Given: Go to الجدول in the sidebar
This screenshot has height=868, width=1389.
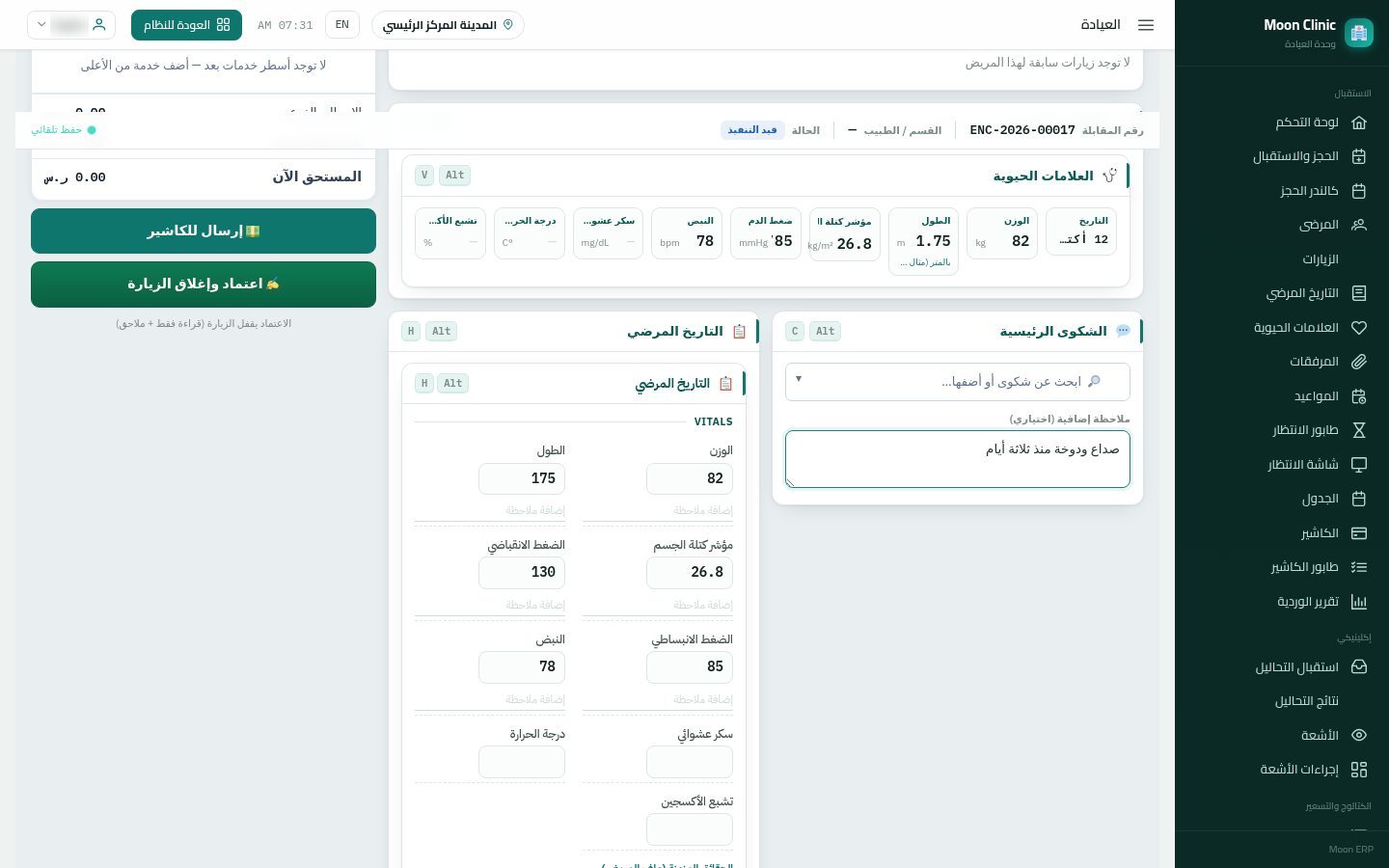Looking at the screenshot, I should tap(1321, 499).
